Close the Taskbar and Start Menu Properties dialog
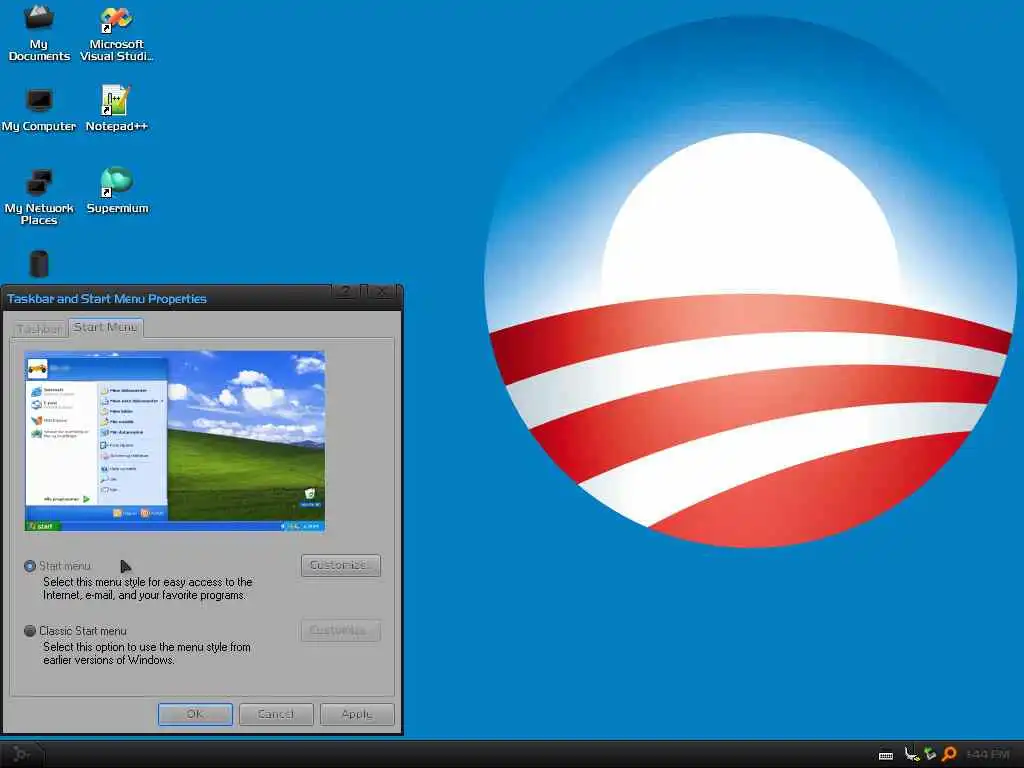Viewport: 1024px width, 768px height. [383, 291]
